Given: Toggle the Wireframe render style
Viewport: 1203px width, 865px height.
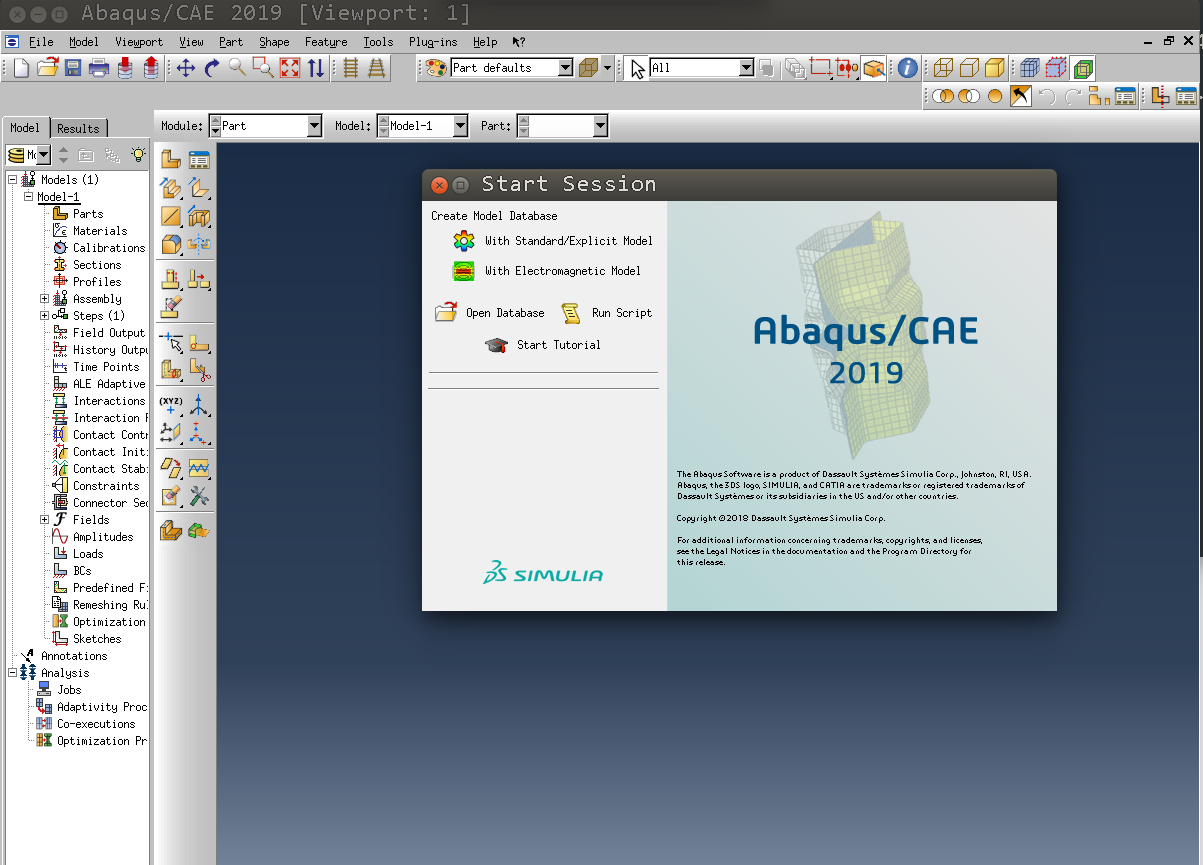Looking at the screenshot, I should click(942, 68).
